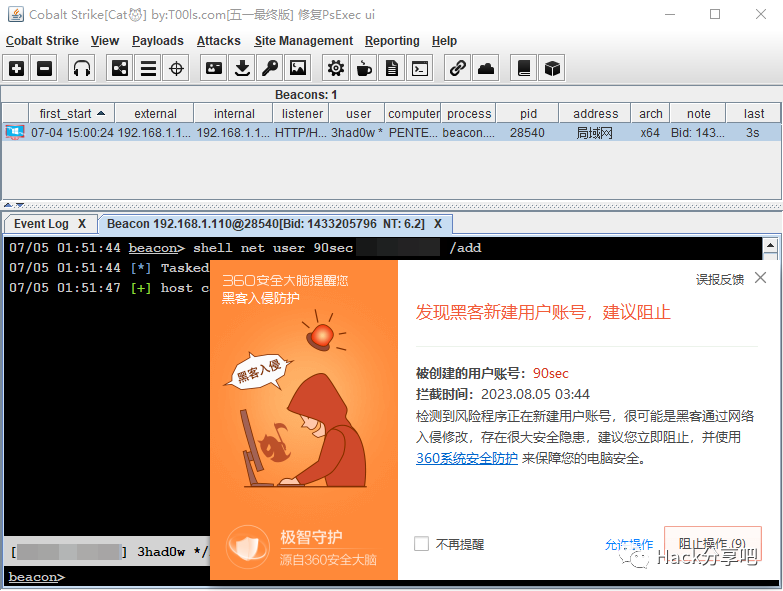Screen dimensions: 783x591
Task: Click the cube About icon
Action: point(552,68)
